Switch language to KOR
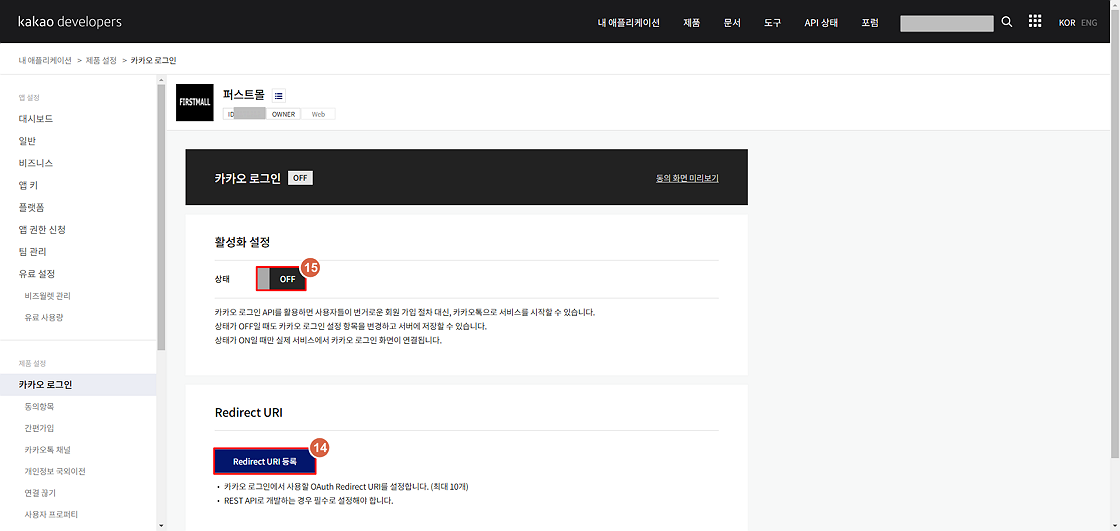Image resolution: width=1120 pixels, height=531 pixels. pyautogui.click(x=1067, y=23)
